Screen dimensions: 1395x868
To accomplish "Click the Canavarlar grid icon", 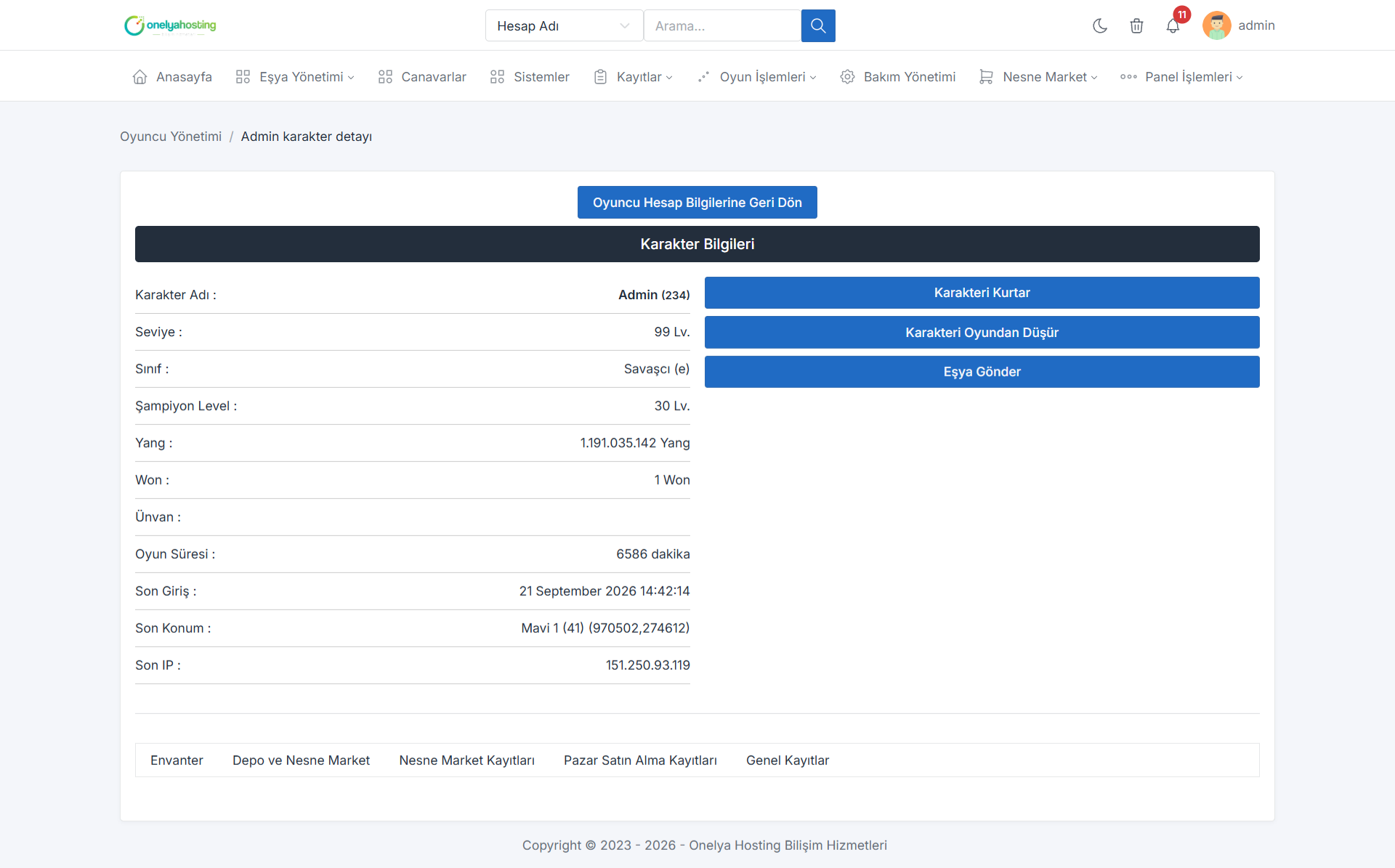I will tap(385, 77).
